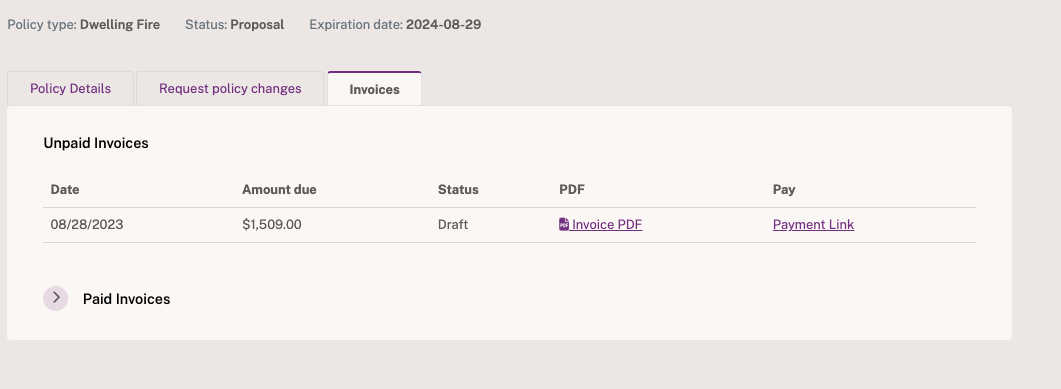Click the Unpaid Invoices heading

(x=96, y=143)
